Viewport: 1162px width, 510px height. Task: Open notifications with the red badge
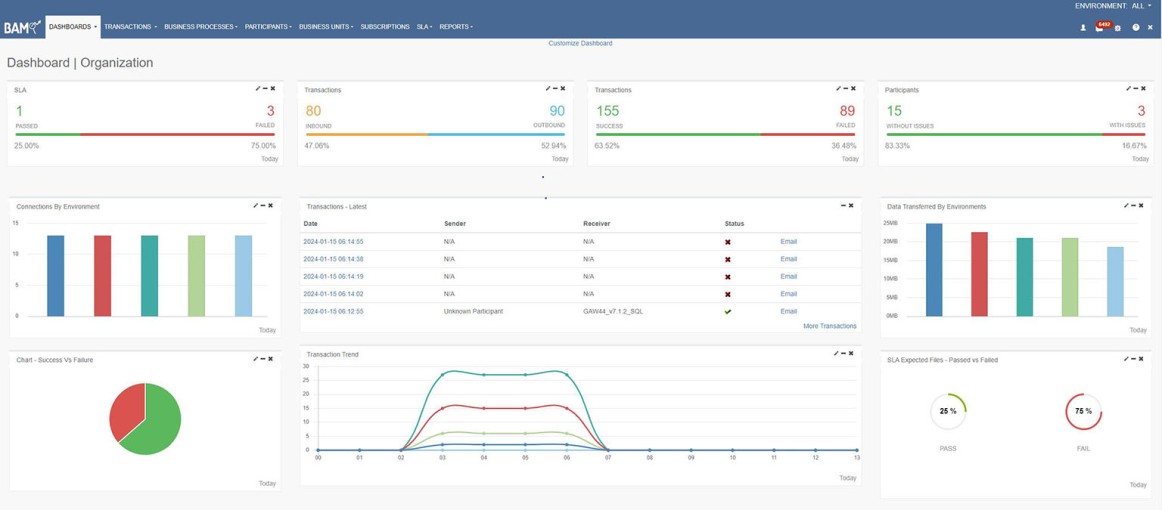1100,28
